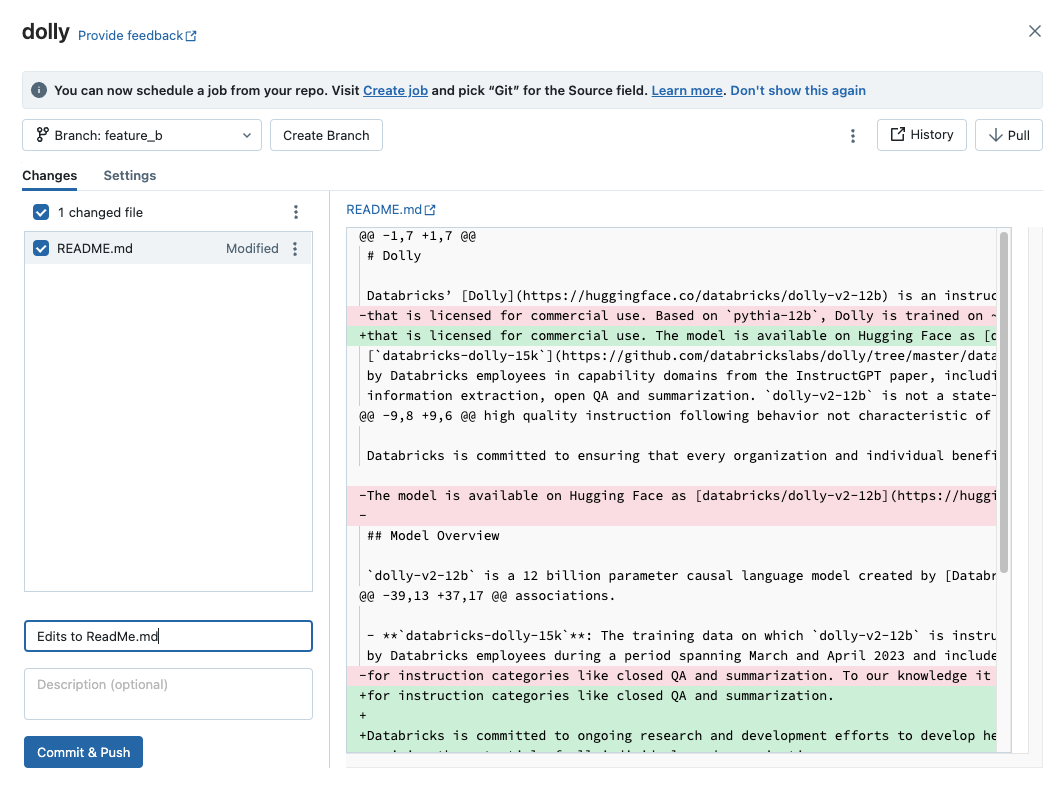Open the Branch: feature_b dropdown
1063x798 pixels.
coord(141,135)
